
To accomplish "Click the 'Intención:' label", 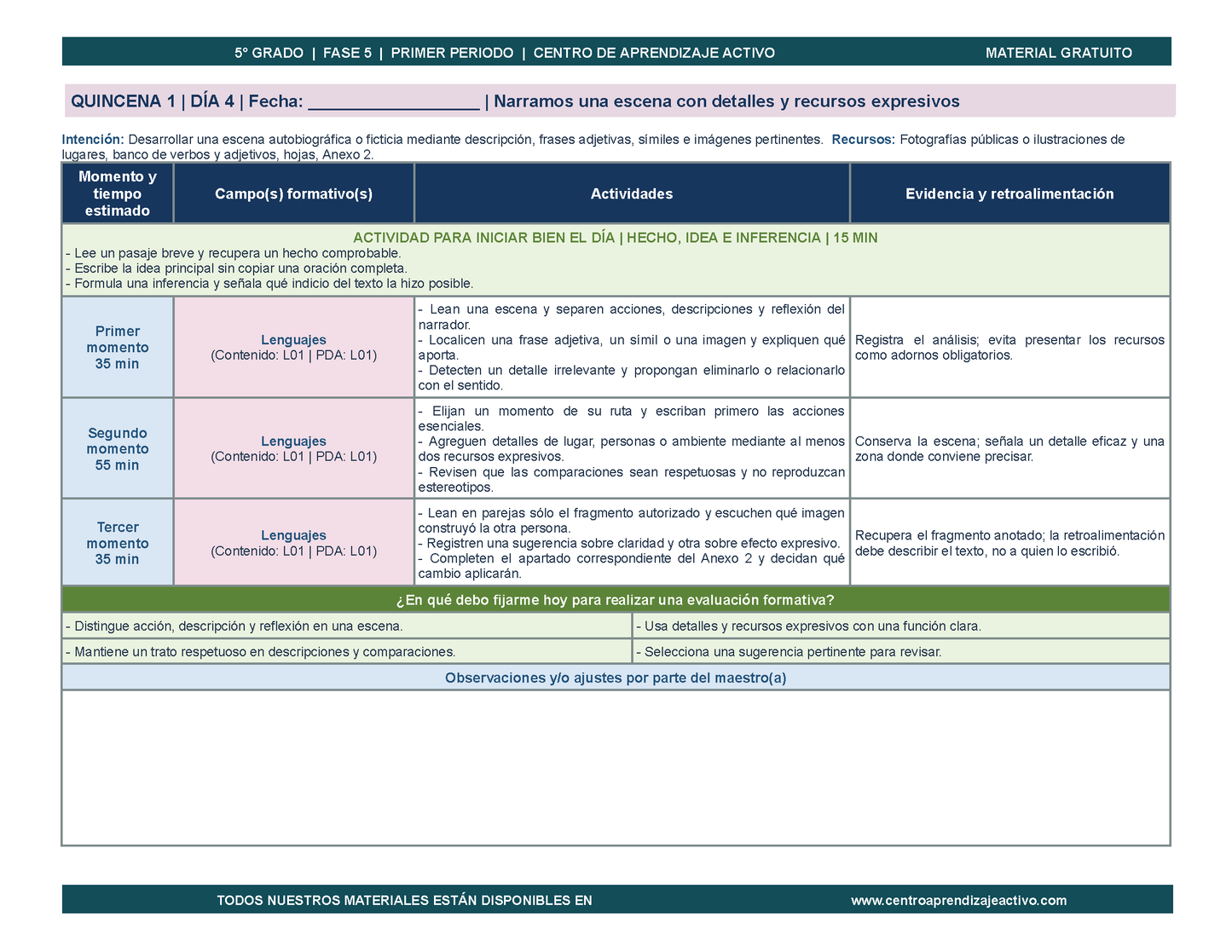I will point(93,140).
